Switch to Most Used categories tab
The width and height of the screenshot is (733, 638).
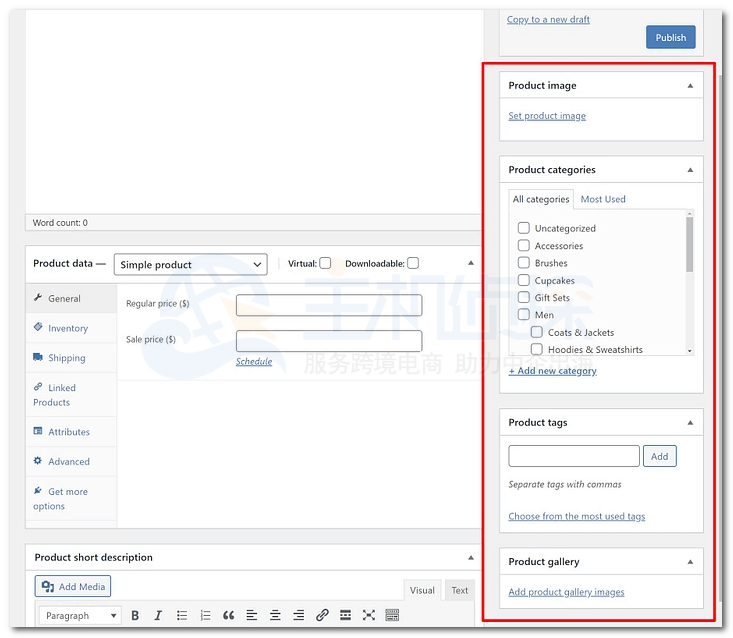pyautogui.click(x=603, y=199)
